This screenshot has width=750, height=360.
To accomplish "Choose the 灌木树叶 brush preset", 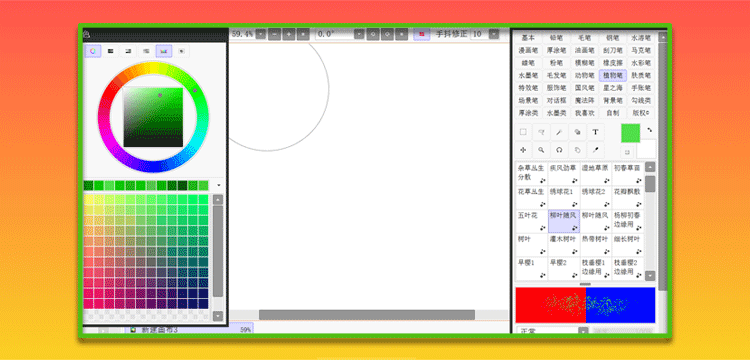I will coord(564,245).
